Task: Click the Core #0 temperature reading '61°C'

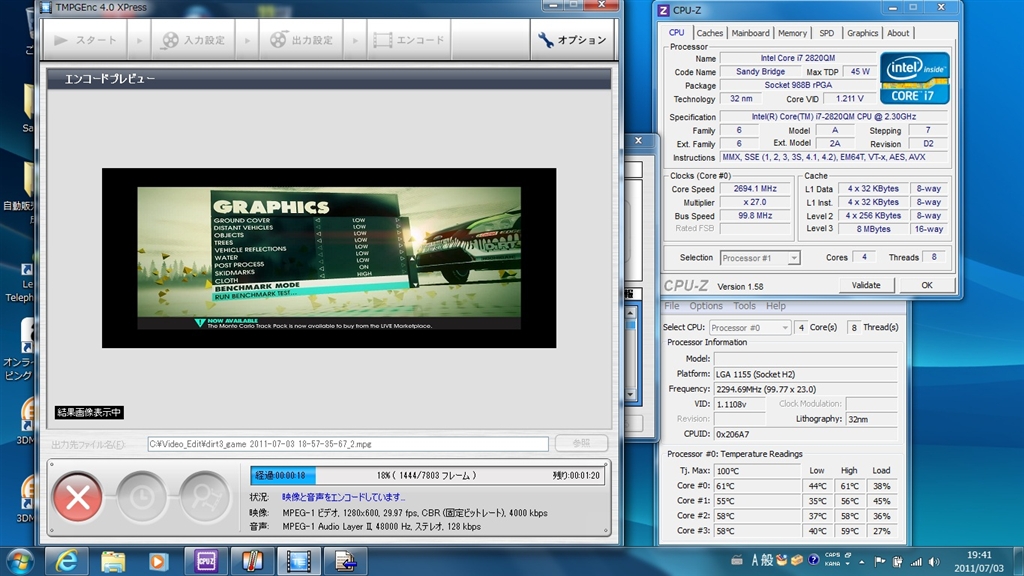Action: [758, 486]
